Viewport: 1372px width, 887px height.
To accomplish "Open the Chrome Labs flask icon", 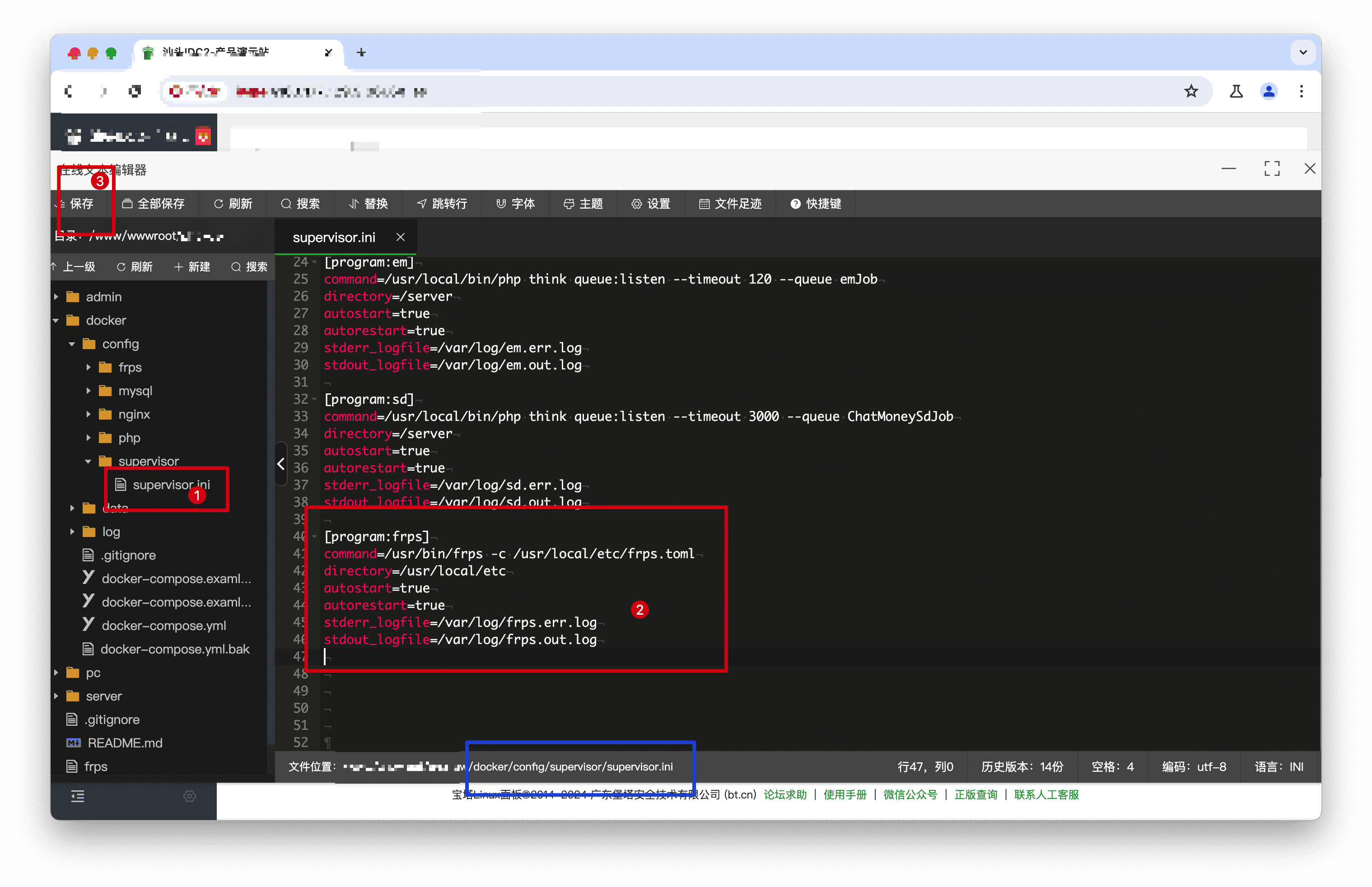I will (1236, 91).
